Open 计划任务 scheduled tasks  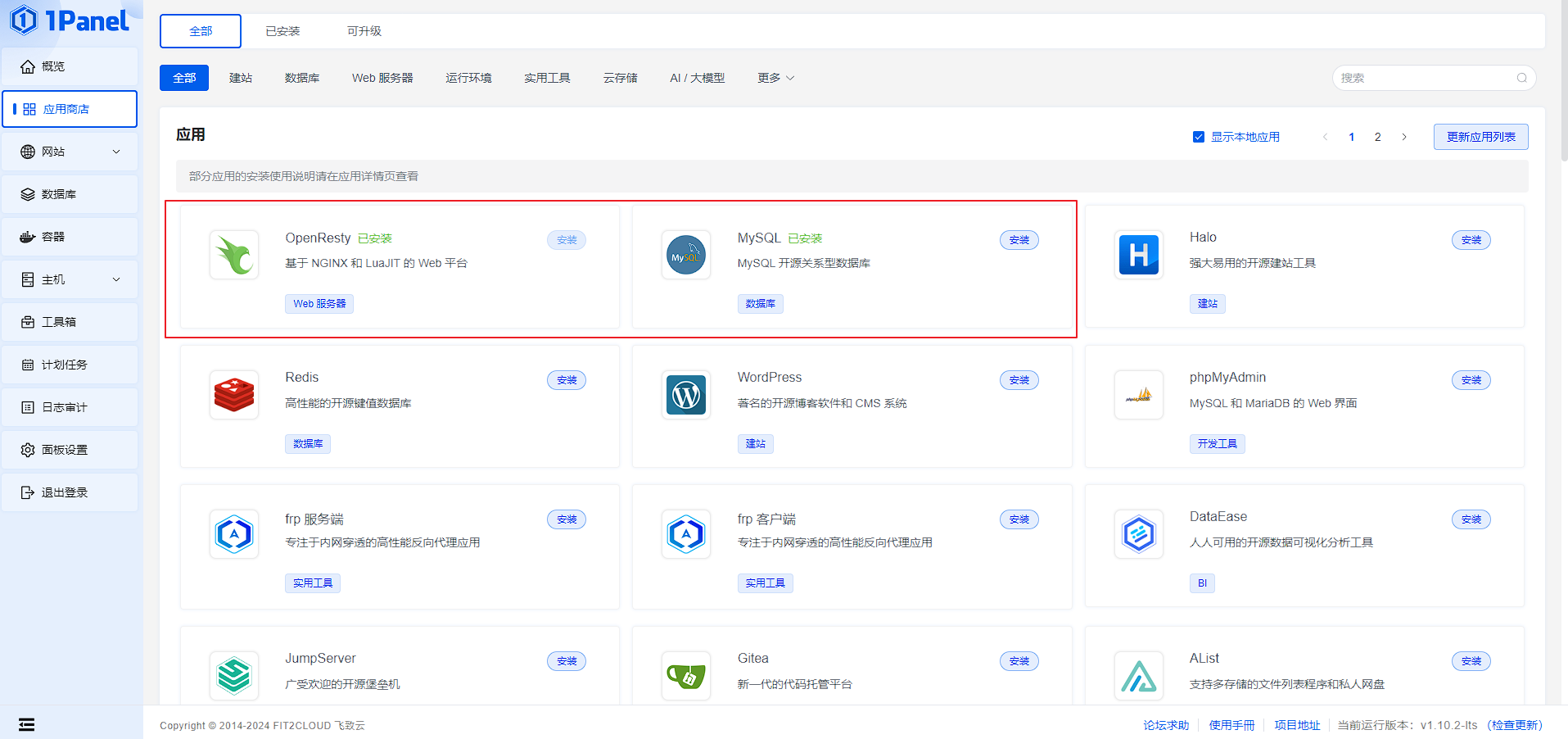click(x=70, y=365)
